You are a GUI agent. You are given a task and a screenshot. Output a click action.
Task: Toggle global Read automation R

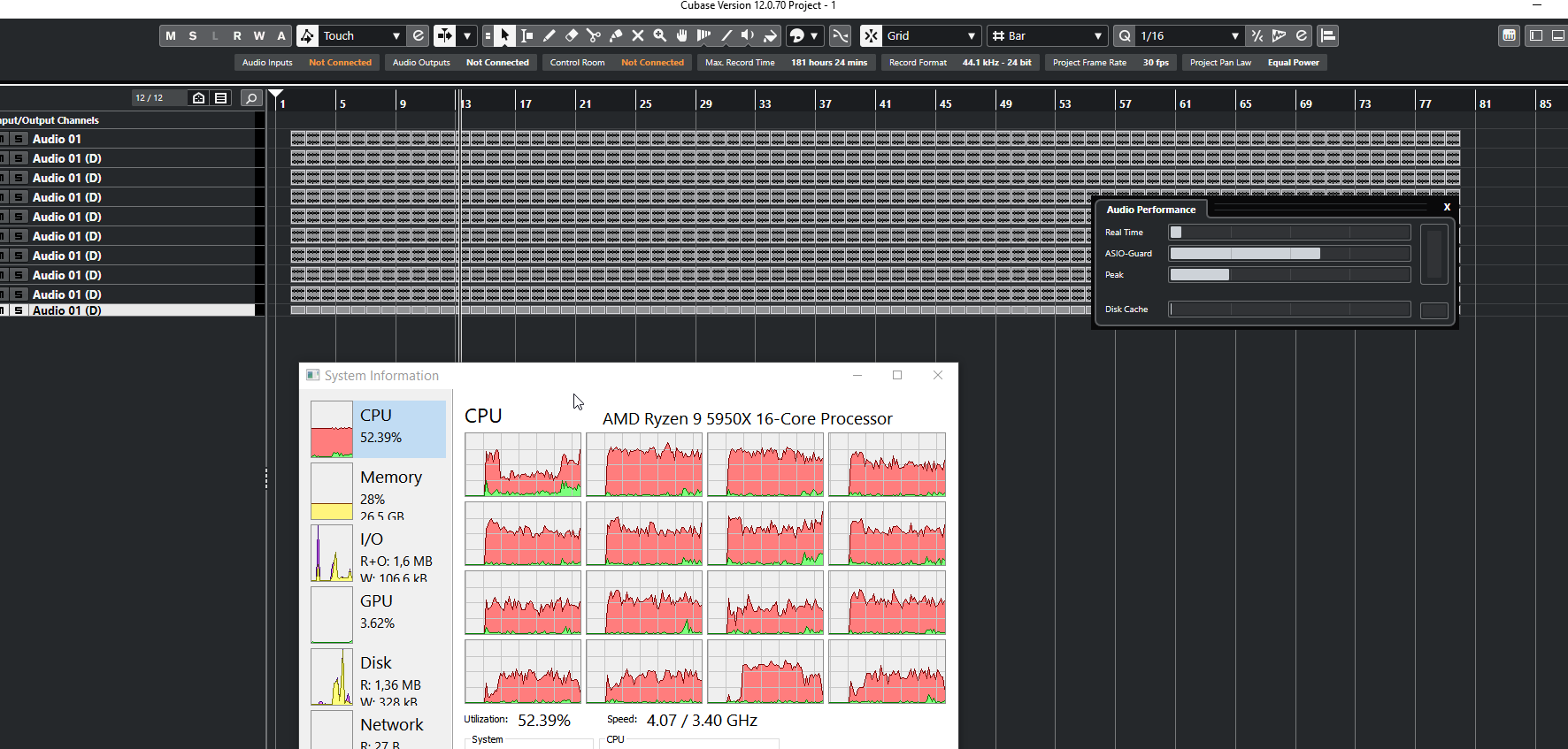point(237,35)
